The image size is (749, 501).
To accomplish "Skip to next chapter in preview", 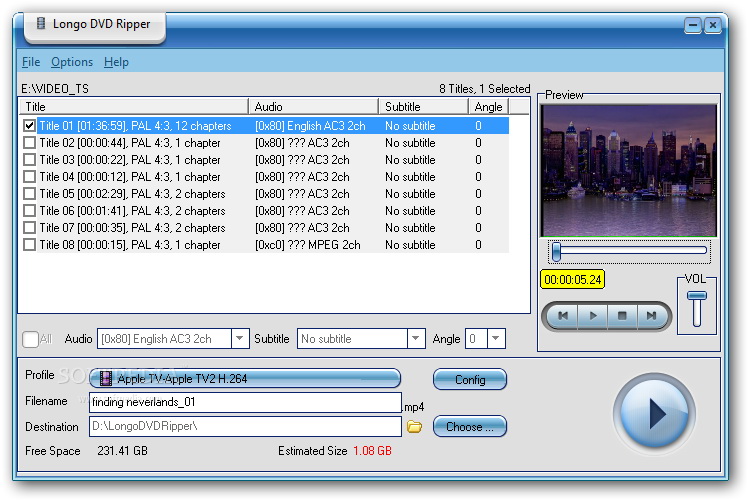I will [651, 316].
